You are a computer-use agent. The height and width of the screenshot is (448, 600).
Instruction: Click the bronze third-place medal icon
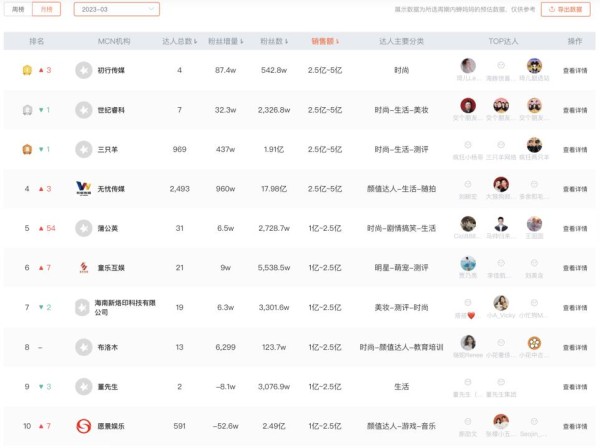click(x=27, y=149)
